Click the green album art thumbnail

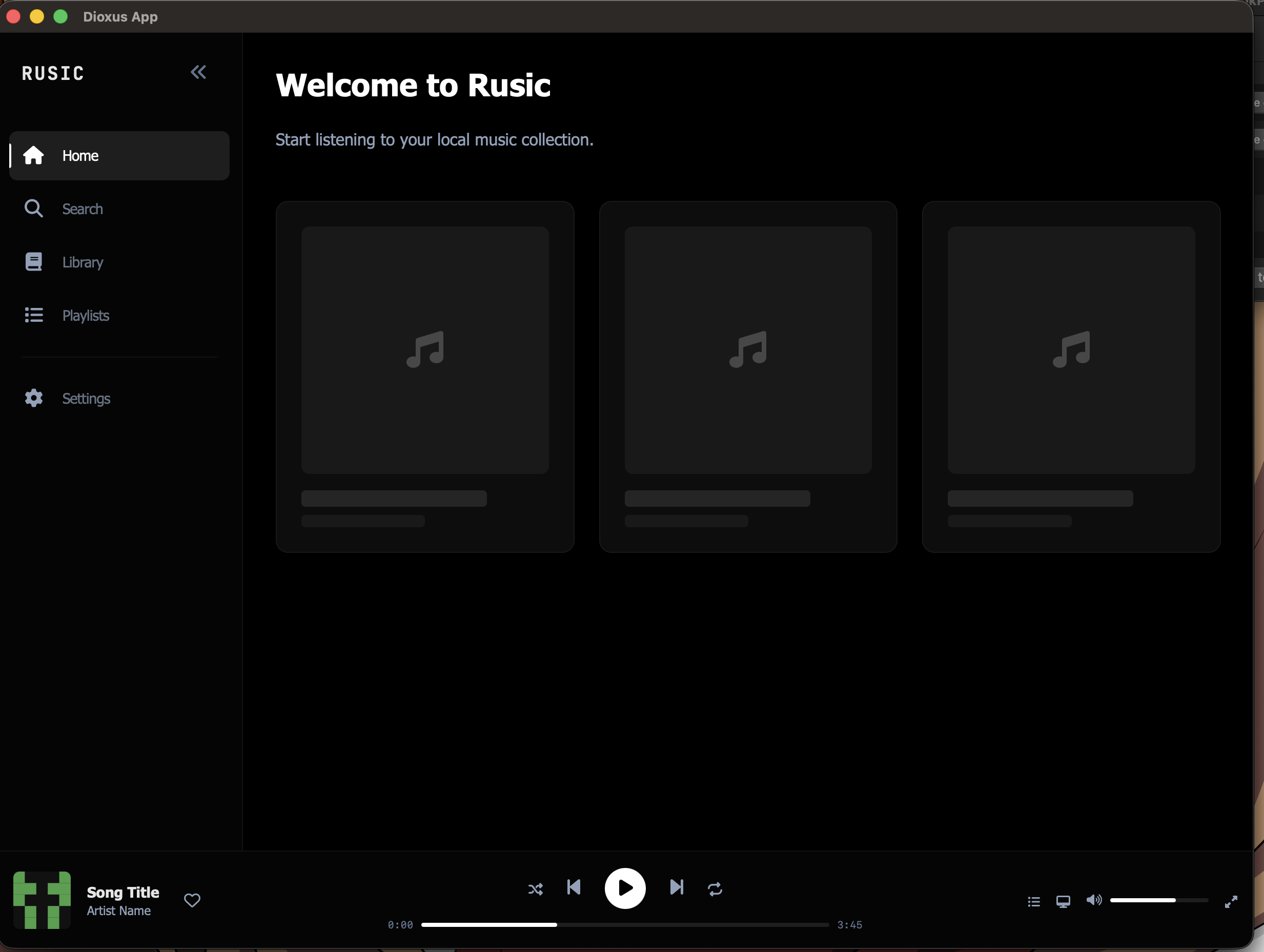[x=42, y=900]
